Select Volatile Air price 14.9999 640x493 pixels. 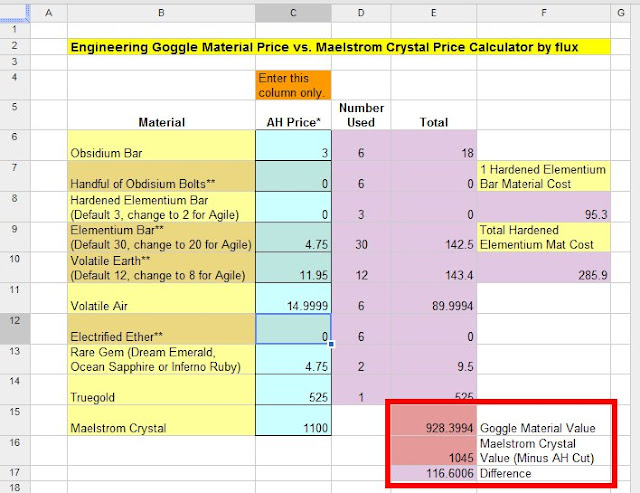[x=293, y=298]
